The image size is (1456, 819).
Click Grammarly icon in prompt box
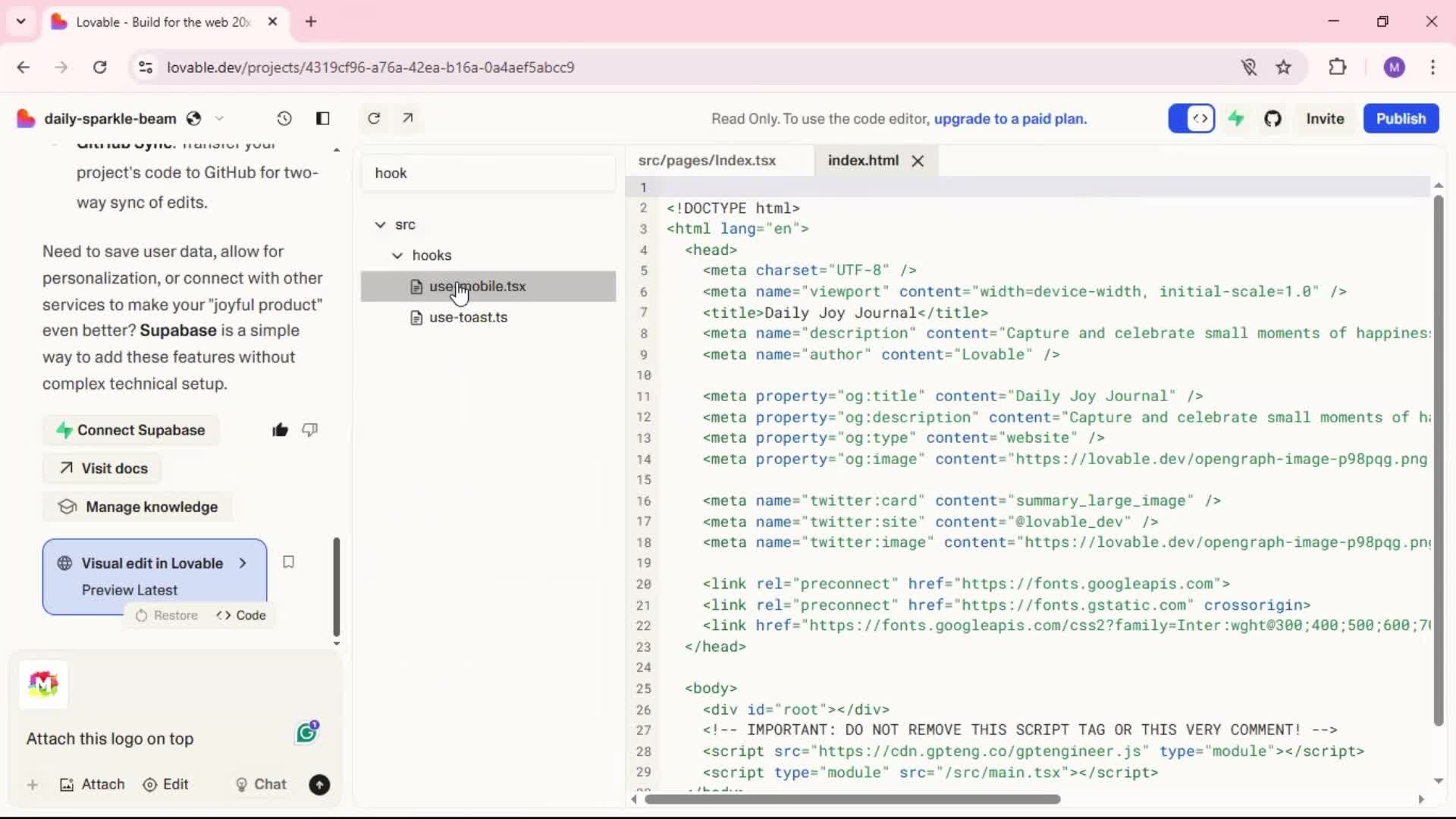(306, 732)
